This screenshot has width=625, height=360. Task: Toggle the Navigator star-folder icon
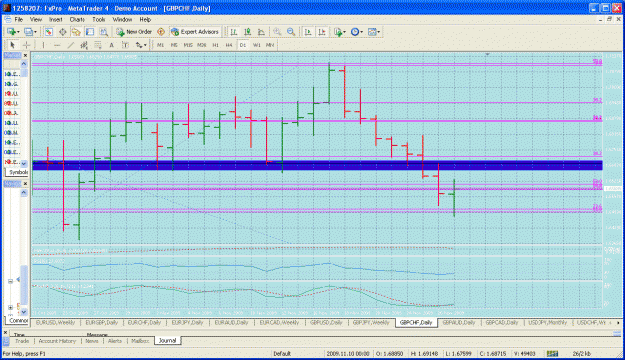coord(76,31)
